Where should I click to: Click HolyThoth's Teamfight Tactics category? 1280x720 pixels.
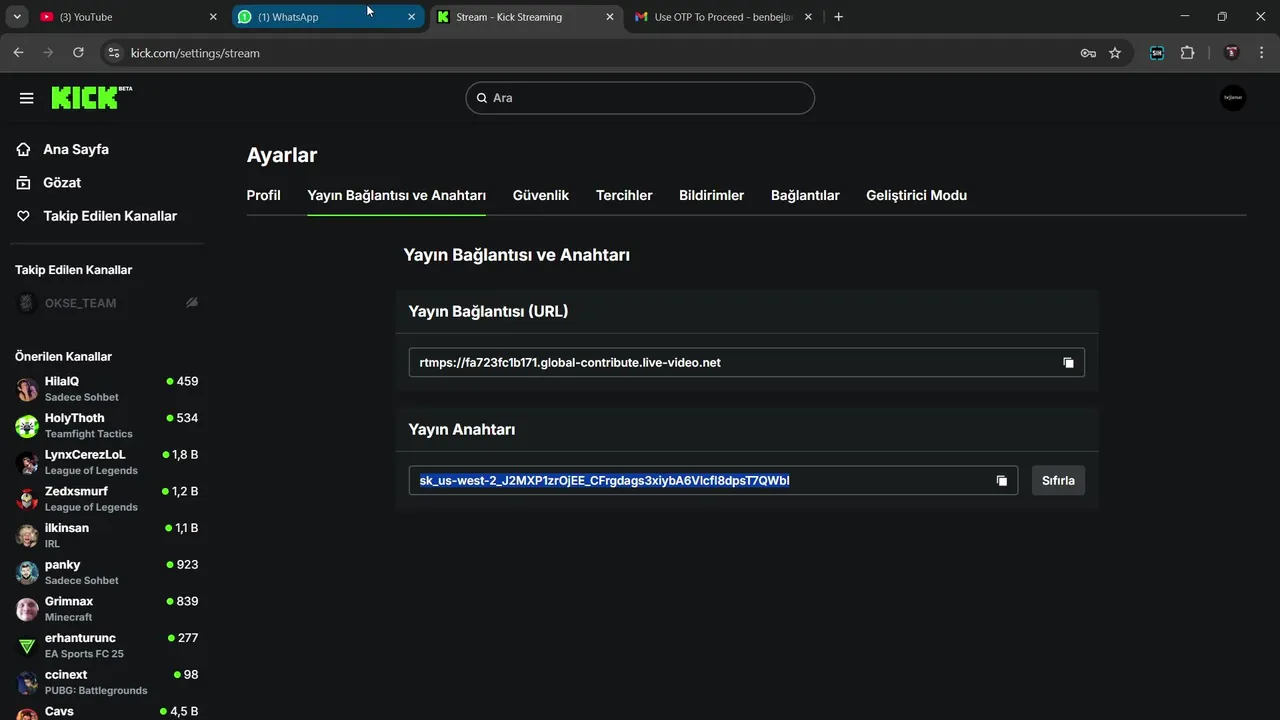coord(88,434)
